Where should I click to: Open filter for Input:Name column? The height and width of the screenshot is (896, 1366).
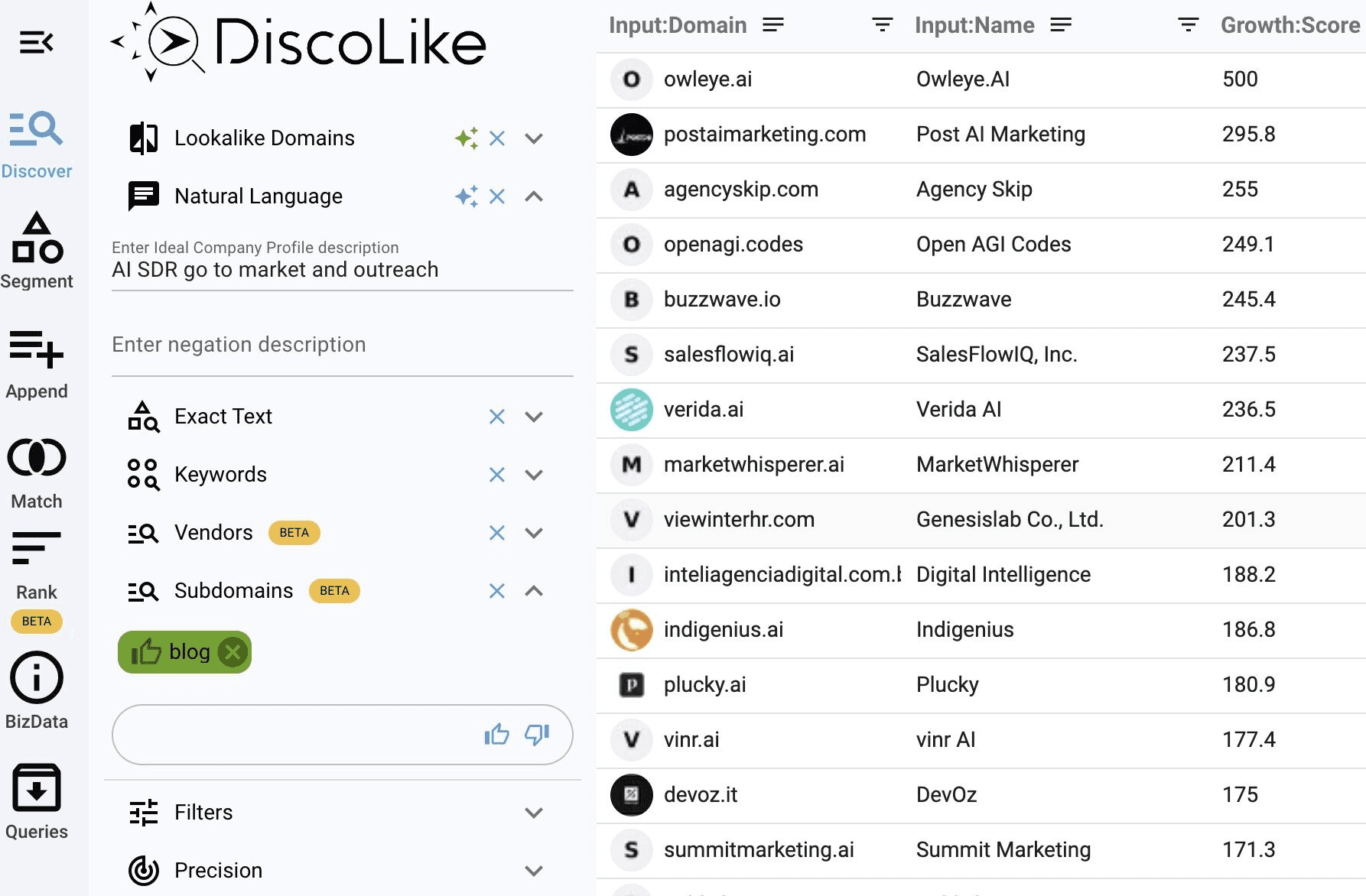point(1188,25)
